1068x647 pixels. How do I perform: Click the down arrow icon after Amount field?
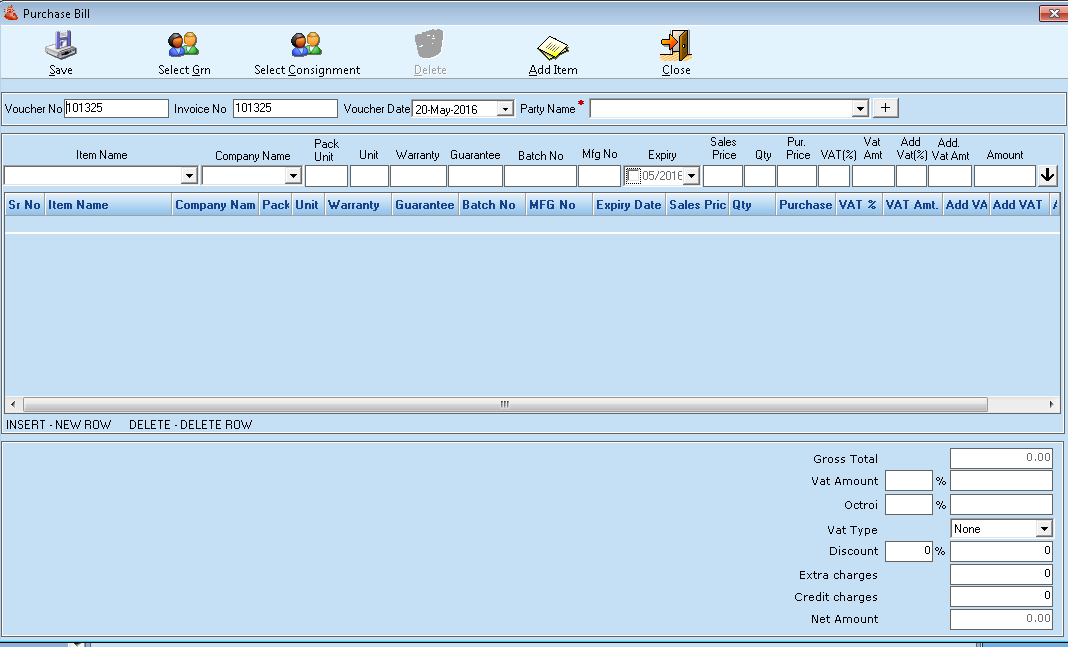tap(1047, 174)
